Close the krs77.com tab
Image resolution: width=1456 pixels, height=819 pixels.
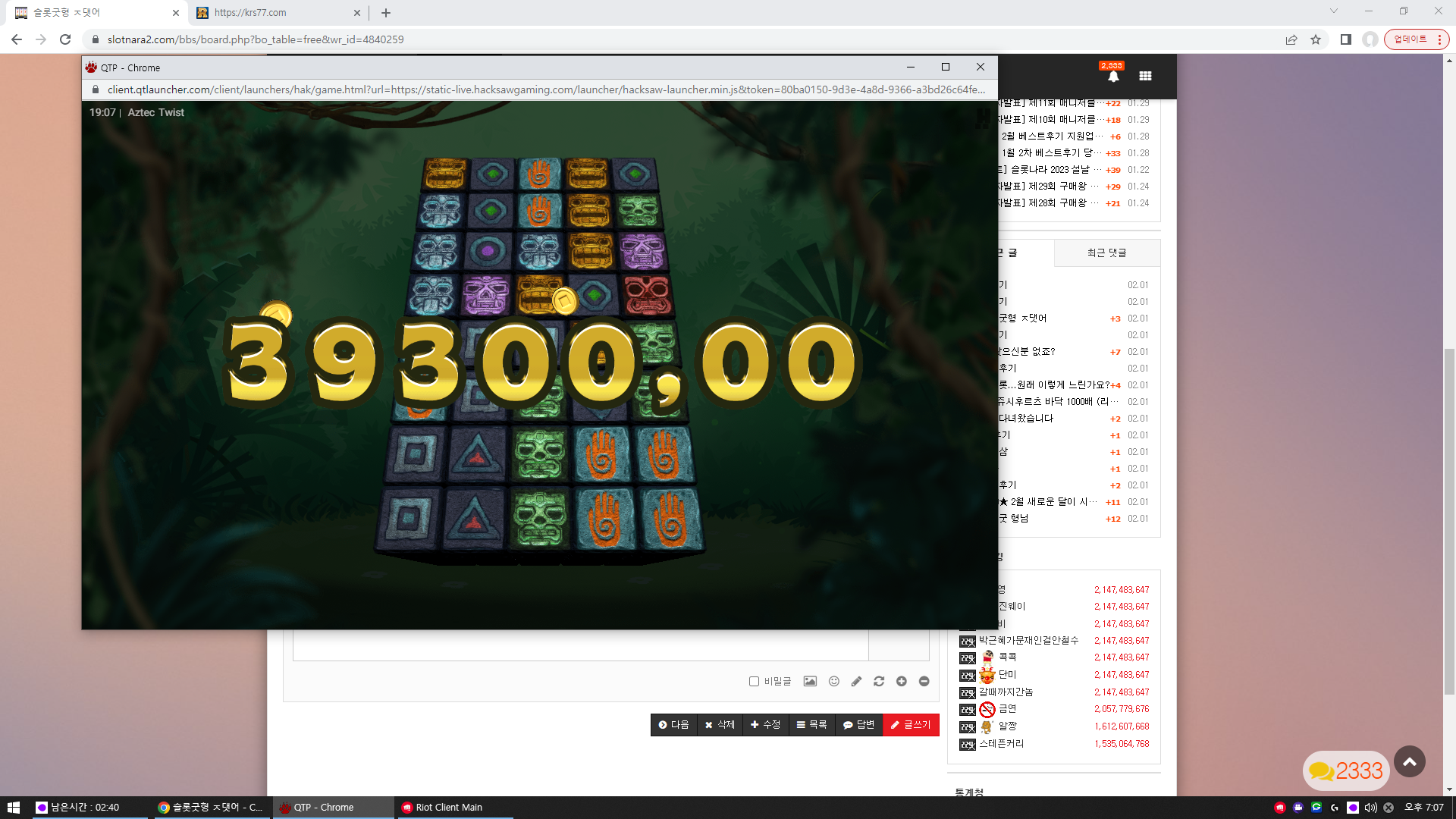click(x=357, y=13)
